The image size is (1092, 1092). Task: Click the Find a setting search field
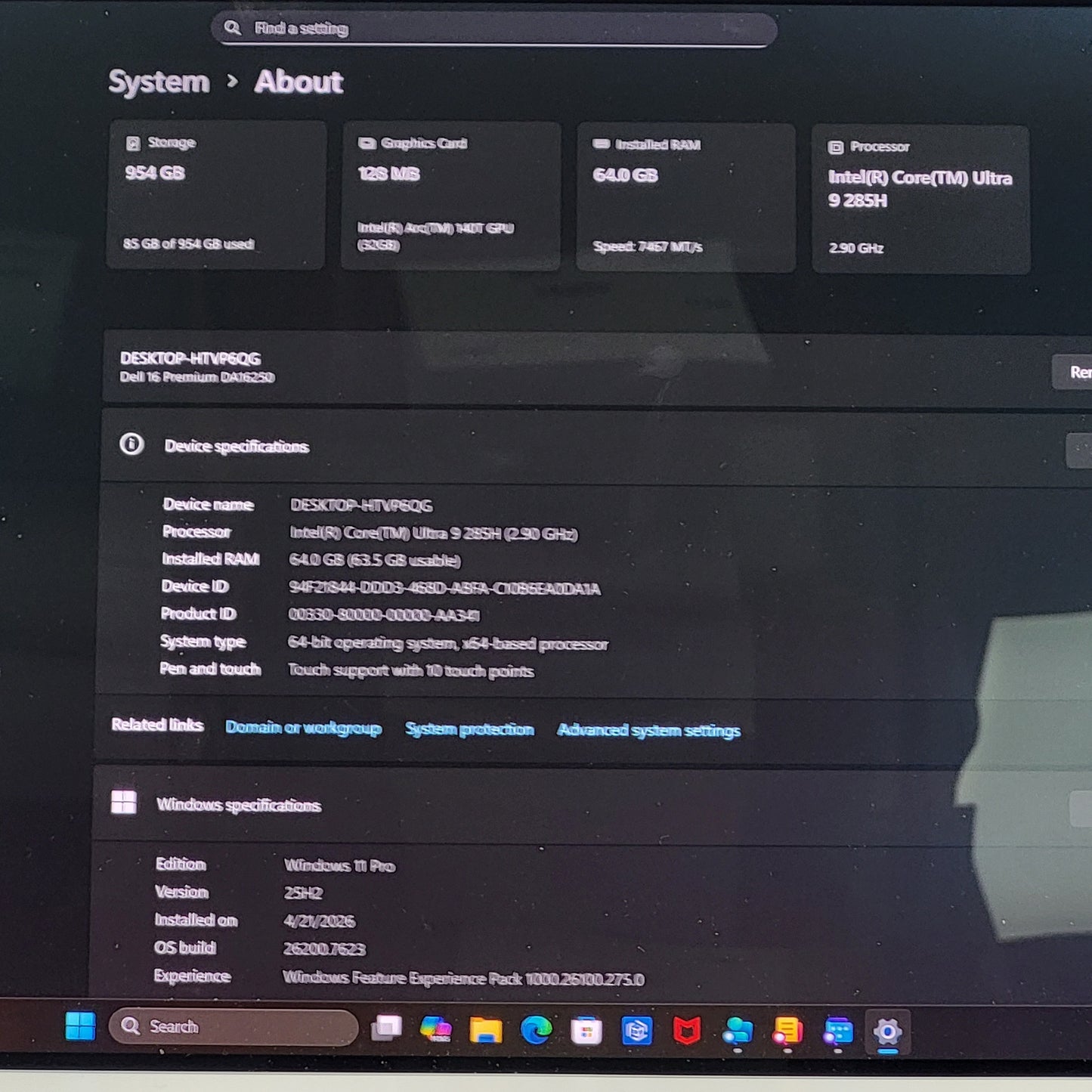[494, 29]
